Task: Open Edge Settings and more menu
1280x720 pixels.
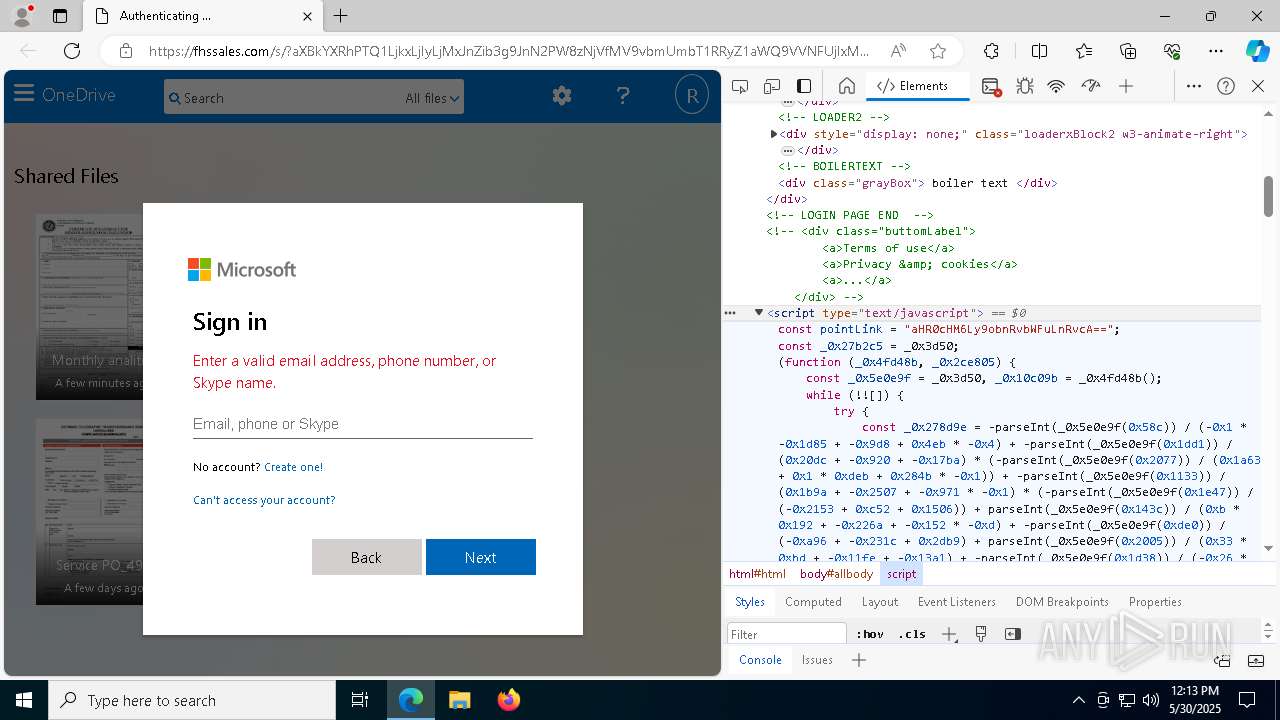Action: (1216, 51)
